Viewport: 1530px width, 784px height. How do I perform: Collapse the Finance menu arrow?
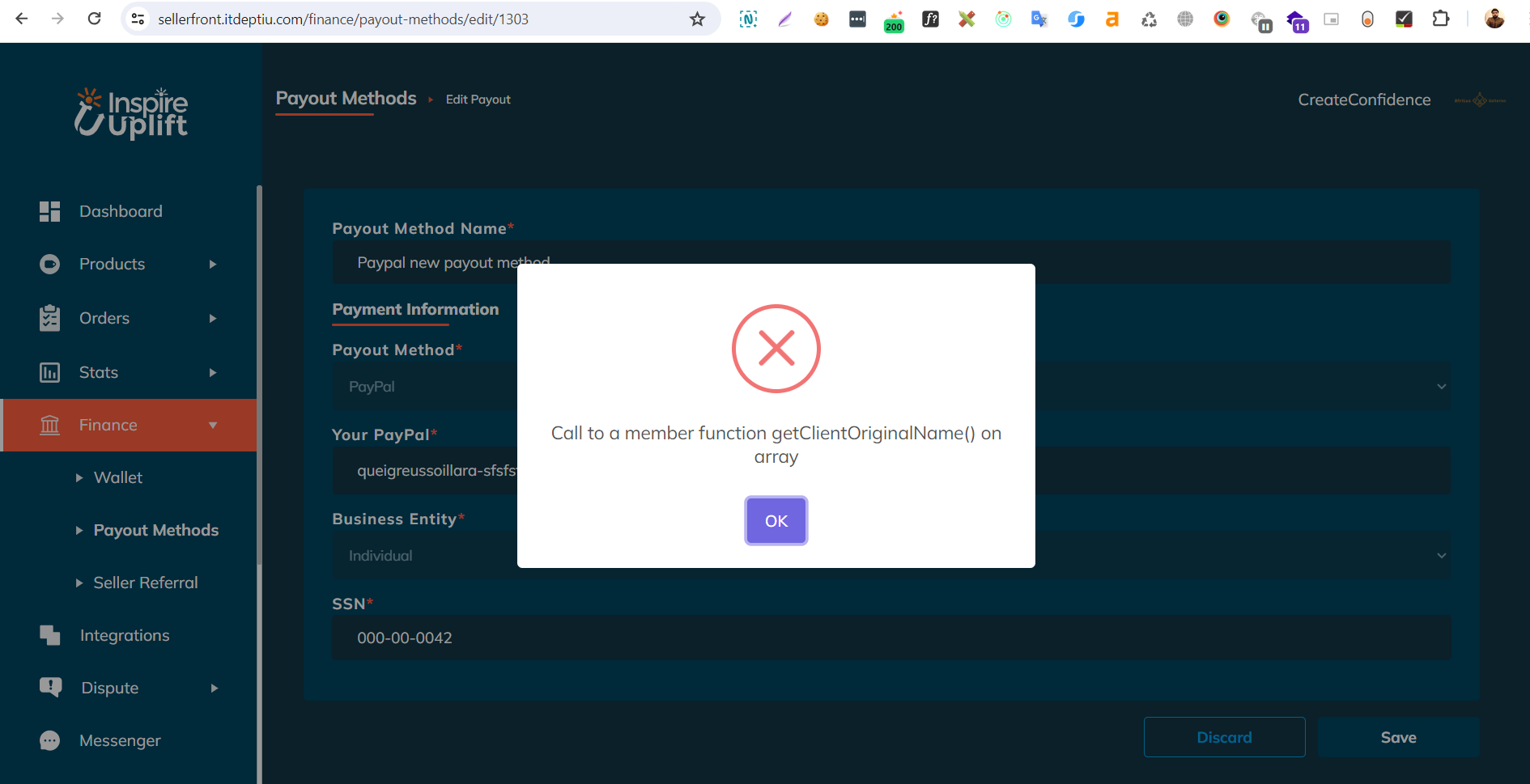point(213,425)
